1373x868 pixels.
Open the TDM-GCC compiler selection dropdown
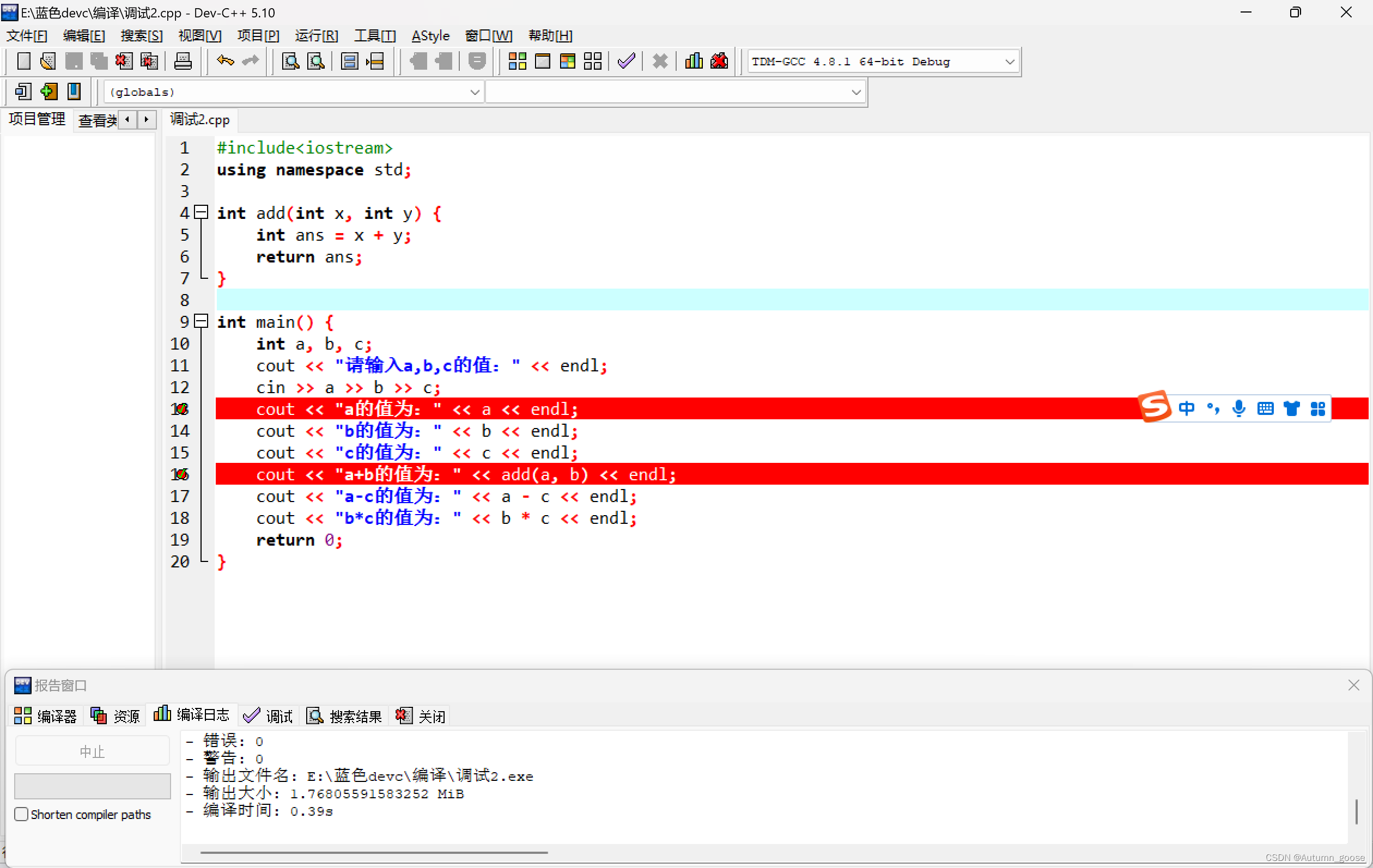point(1009,62)
